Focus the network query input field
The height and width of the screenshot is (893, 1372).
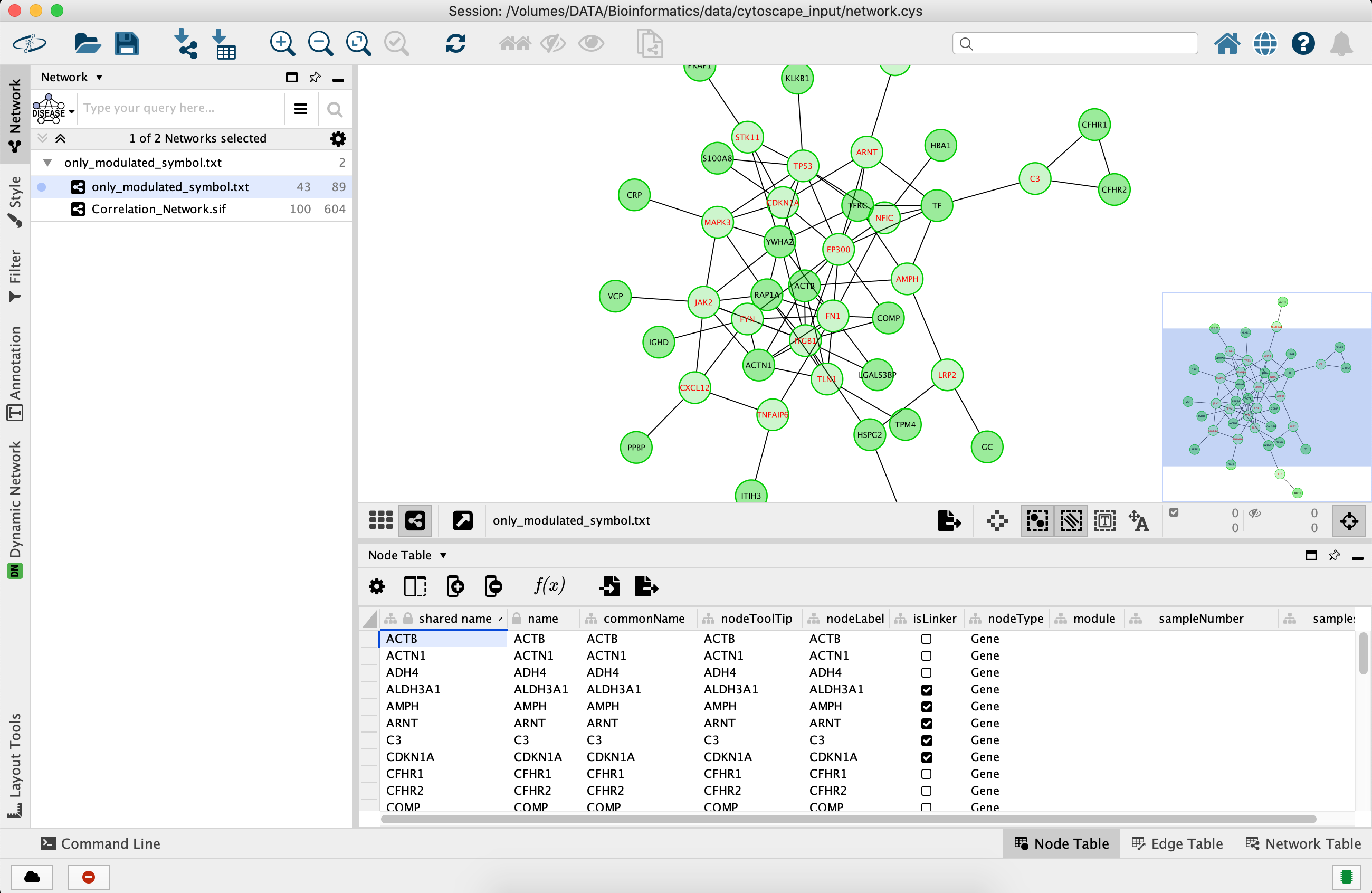pos(181,108)
